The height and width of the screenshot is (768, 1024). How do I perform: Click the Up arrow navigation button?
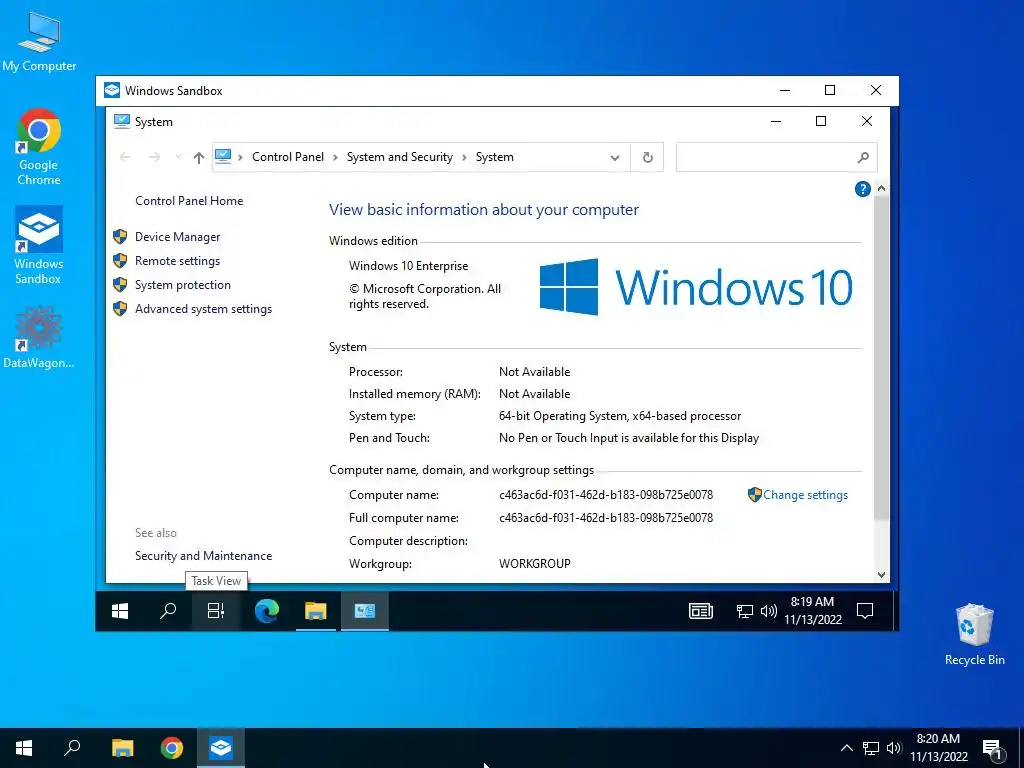click(199, 157)
